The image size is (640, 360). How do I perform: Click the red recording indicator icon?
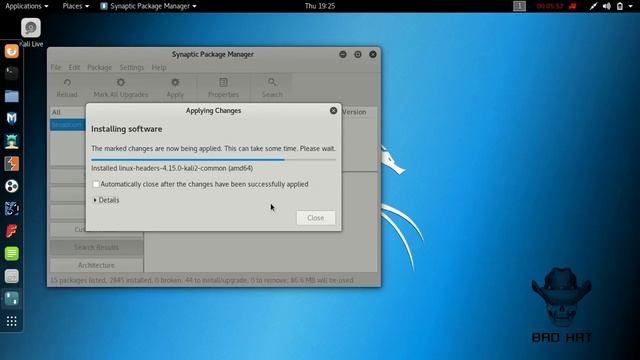point(573,6)
